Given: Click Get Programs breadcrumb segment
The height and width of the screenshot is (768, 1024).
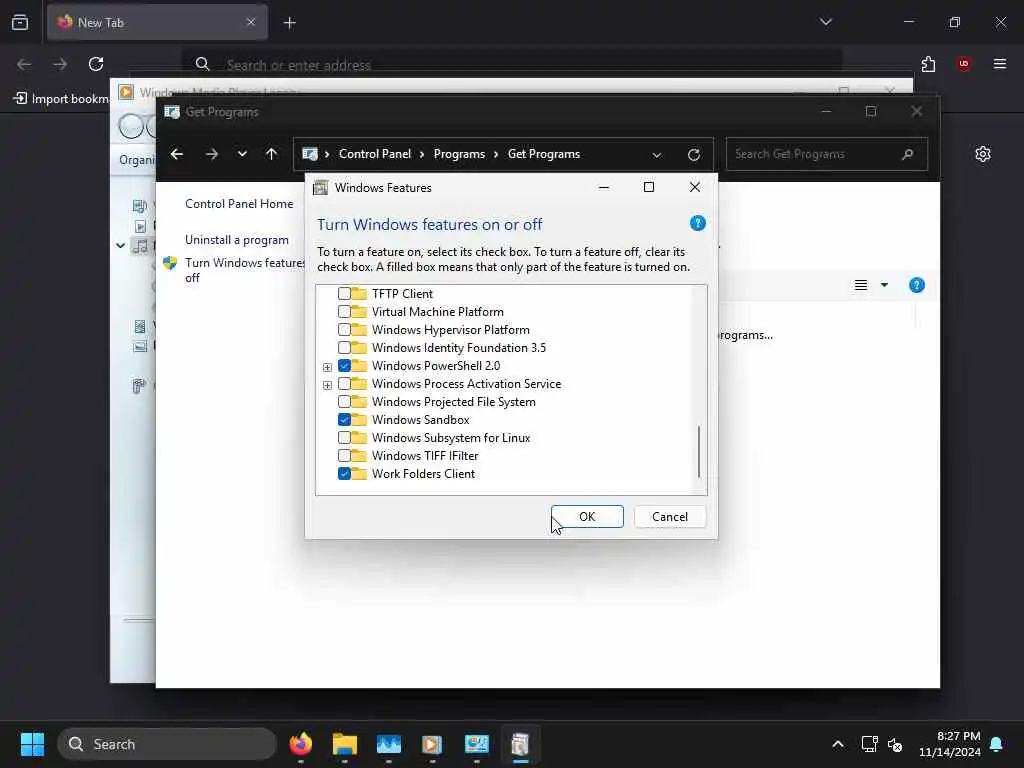Looking at the screenshot, I should point(544,154).
